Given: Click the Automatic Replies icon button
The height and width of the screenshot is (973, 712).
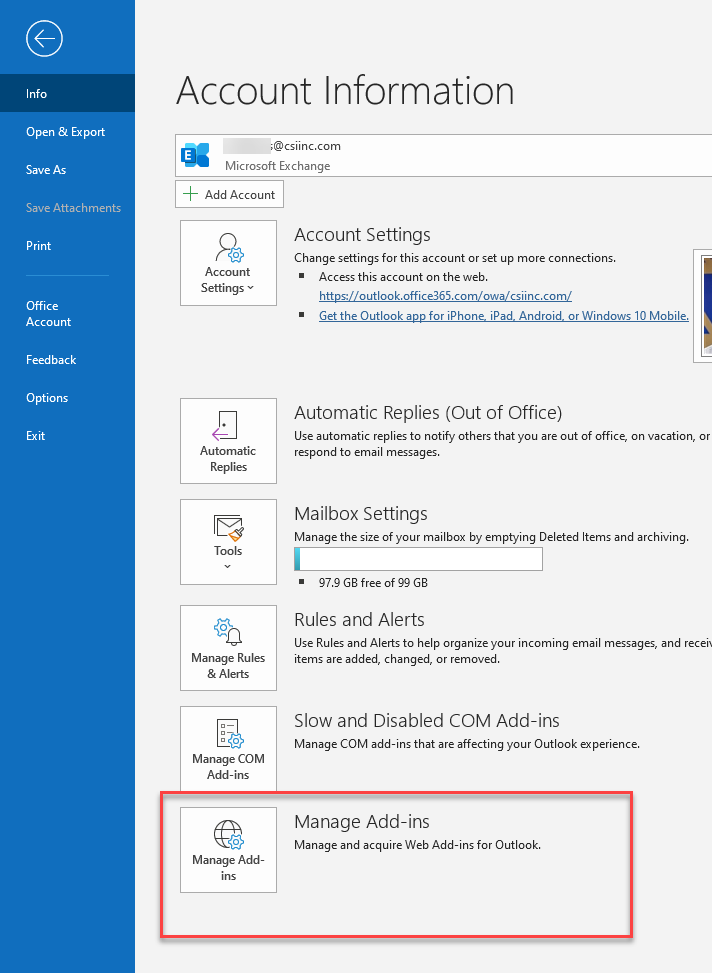Looking at the screenshot, I should pyautogui.click(x=228, y=441).
